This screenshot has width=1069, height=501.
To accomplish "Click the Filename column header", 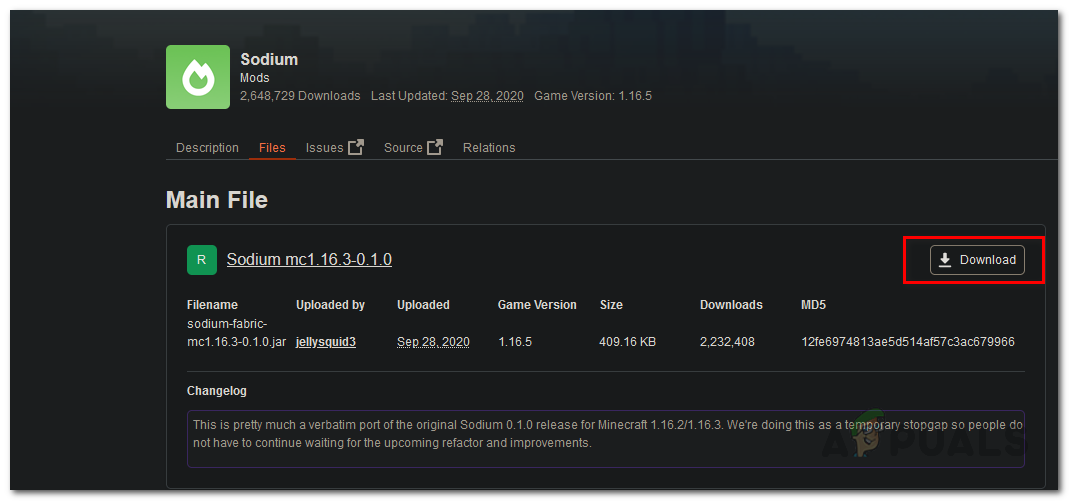I will (x=212, y=305).
